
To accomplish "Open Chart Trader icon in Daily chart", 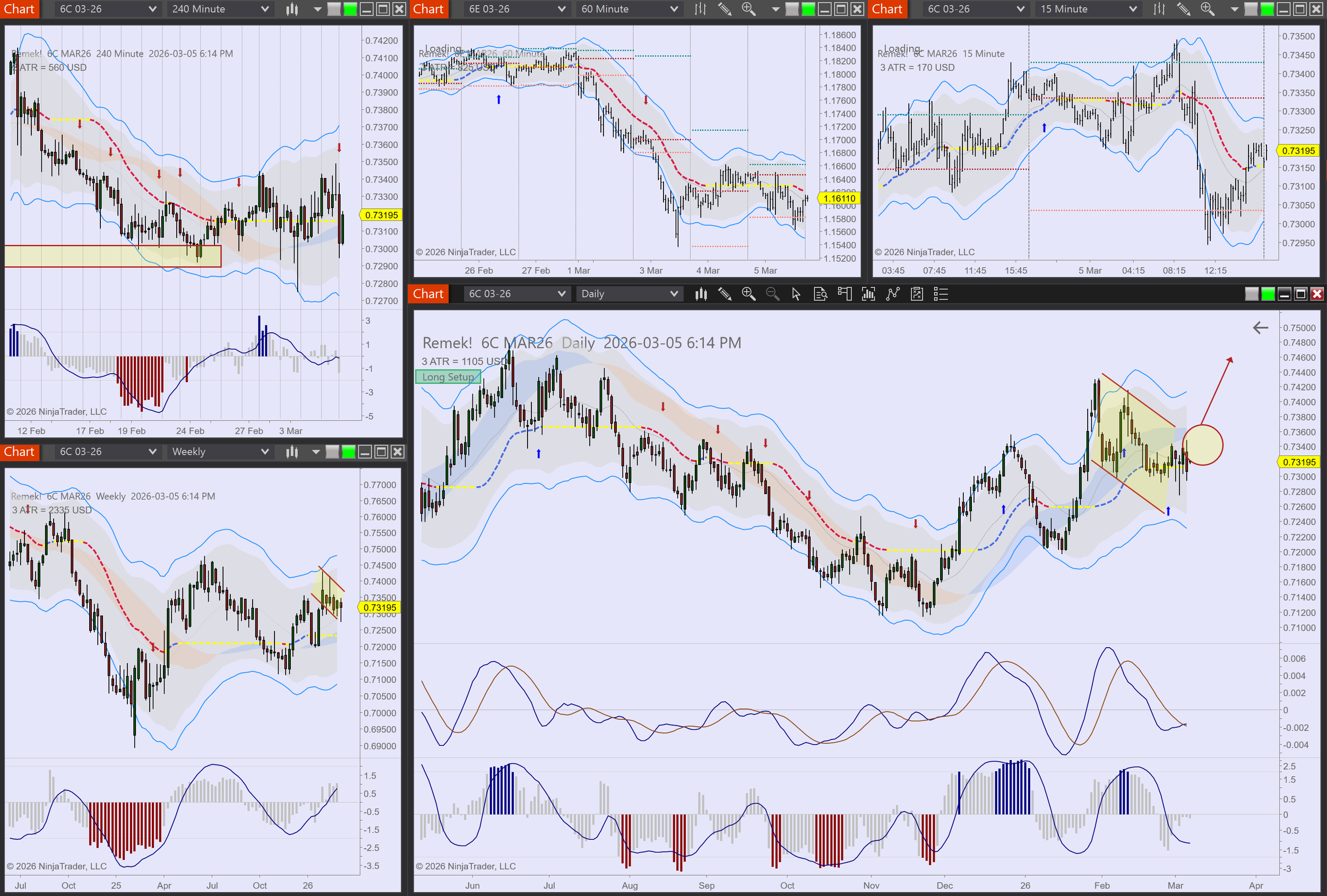I will pos(845,294).
